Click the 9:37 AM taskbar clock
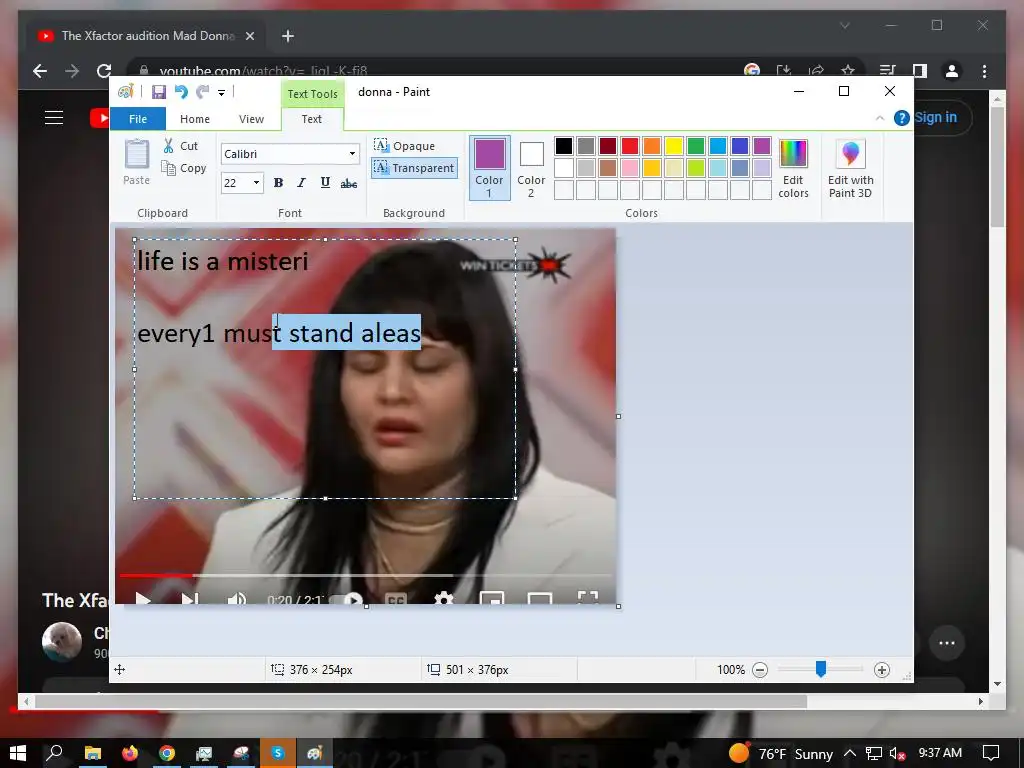Screen dimensions: 1024x768 940,753
